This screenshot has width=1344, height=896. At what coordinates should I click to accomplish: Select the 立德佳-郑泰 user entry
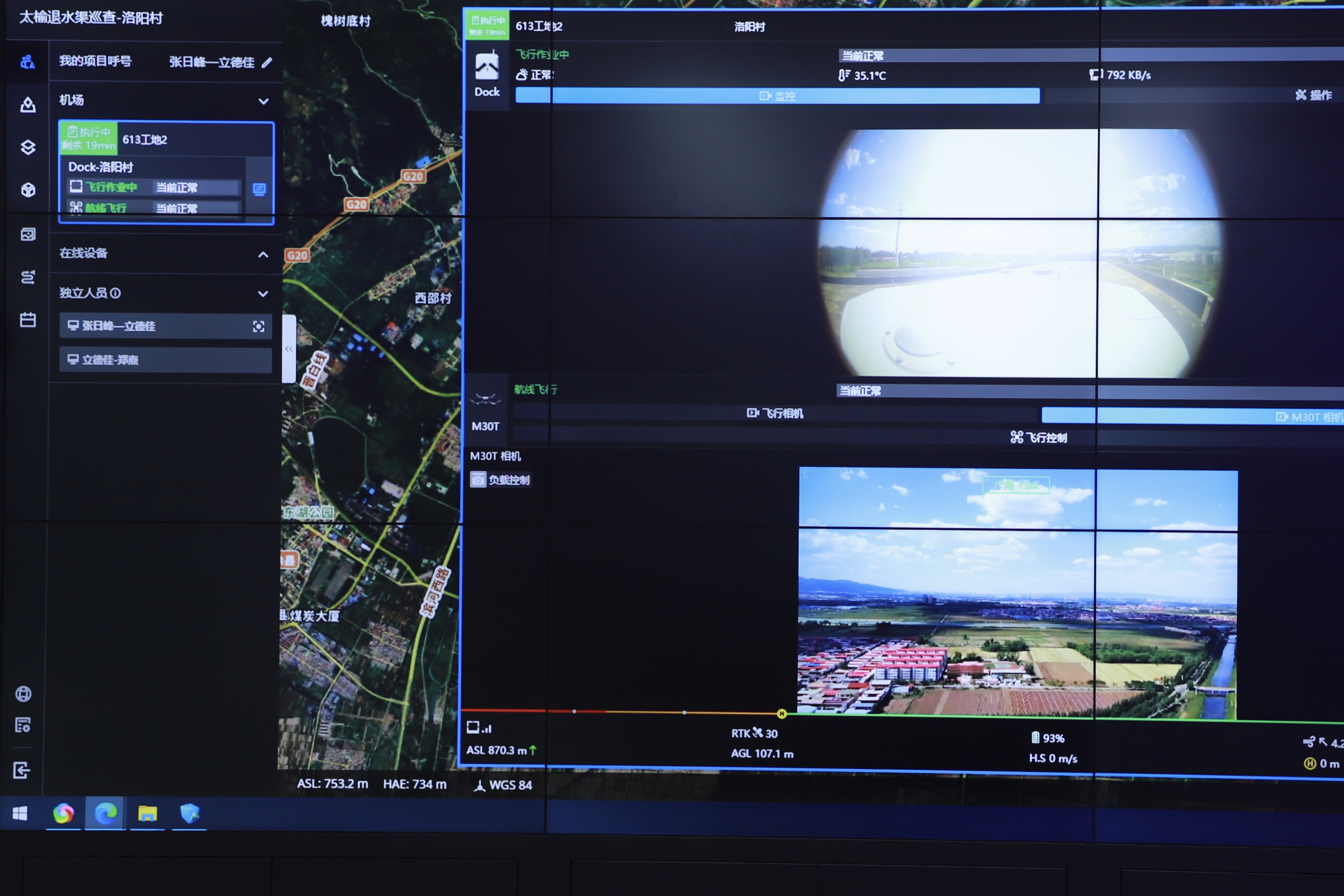point(165,360)
